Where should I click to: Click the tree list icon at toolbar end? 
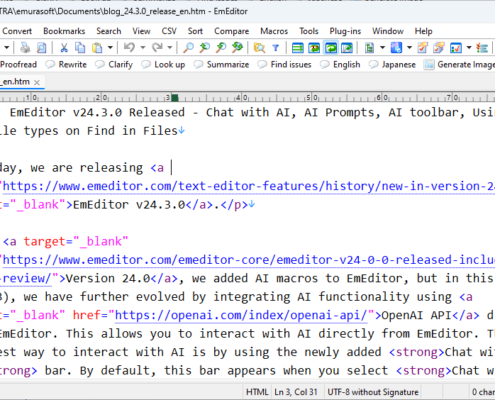(x=482, y=48)
